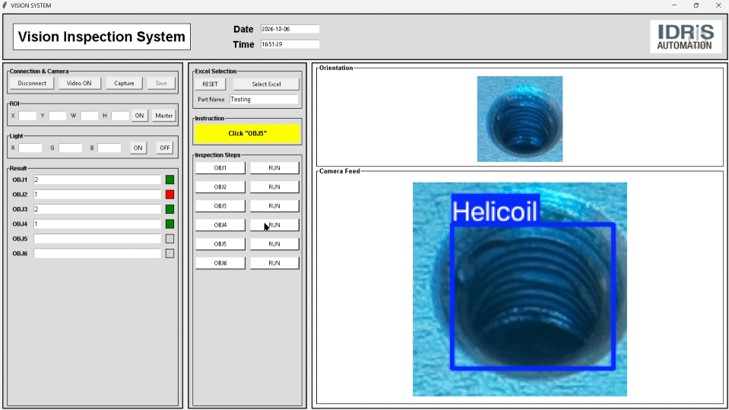Click OBJ2 red status indicator

[x=170, y=194]
